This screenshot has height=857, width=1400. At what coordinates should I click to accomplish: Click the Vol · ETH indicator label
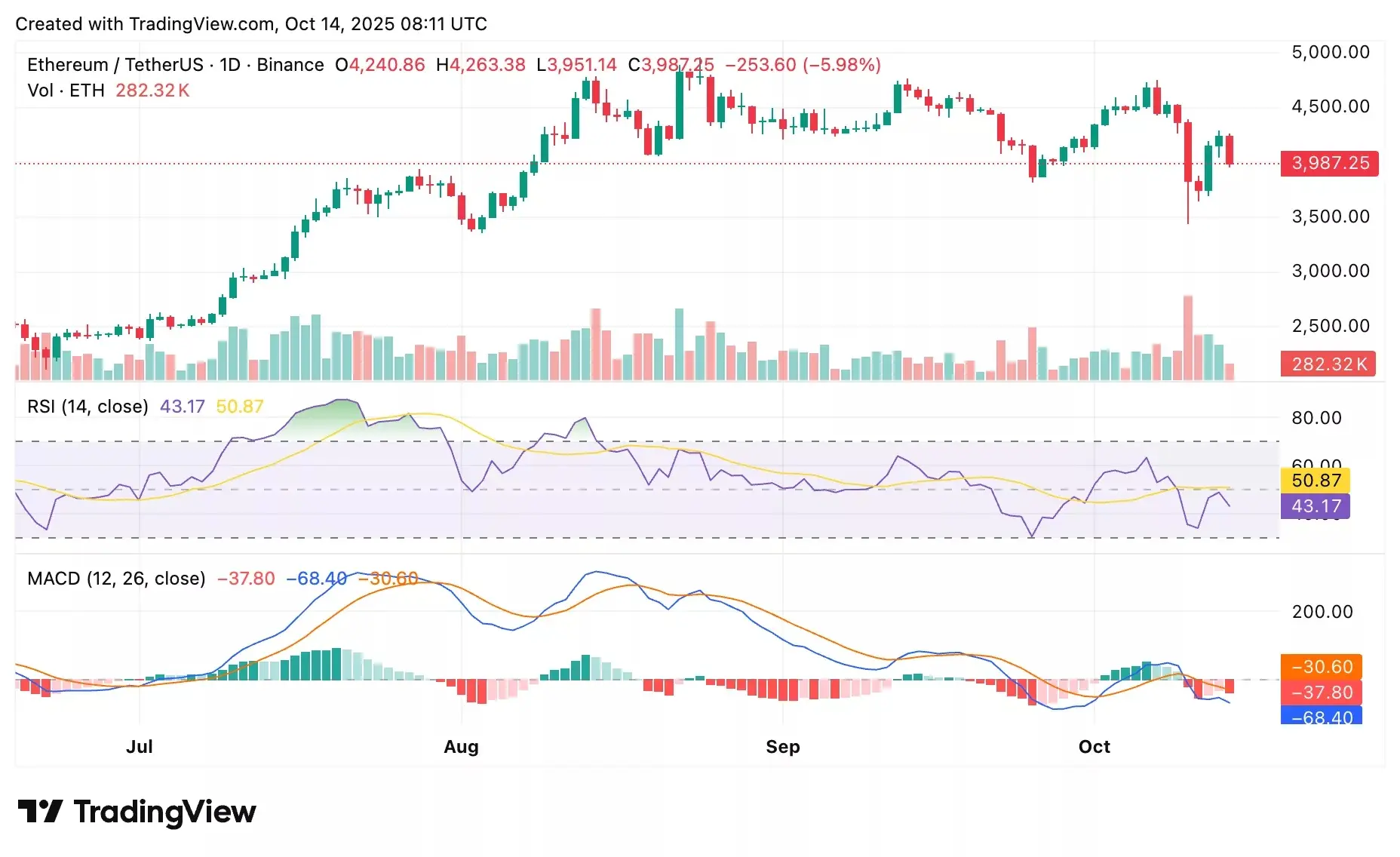[66, 91]
